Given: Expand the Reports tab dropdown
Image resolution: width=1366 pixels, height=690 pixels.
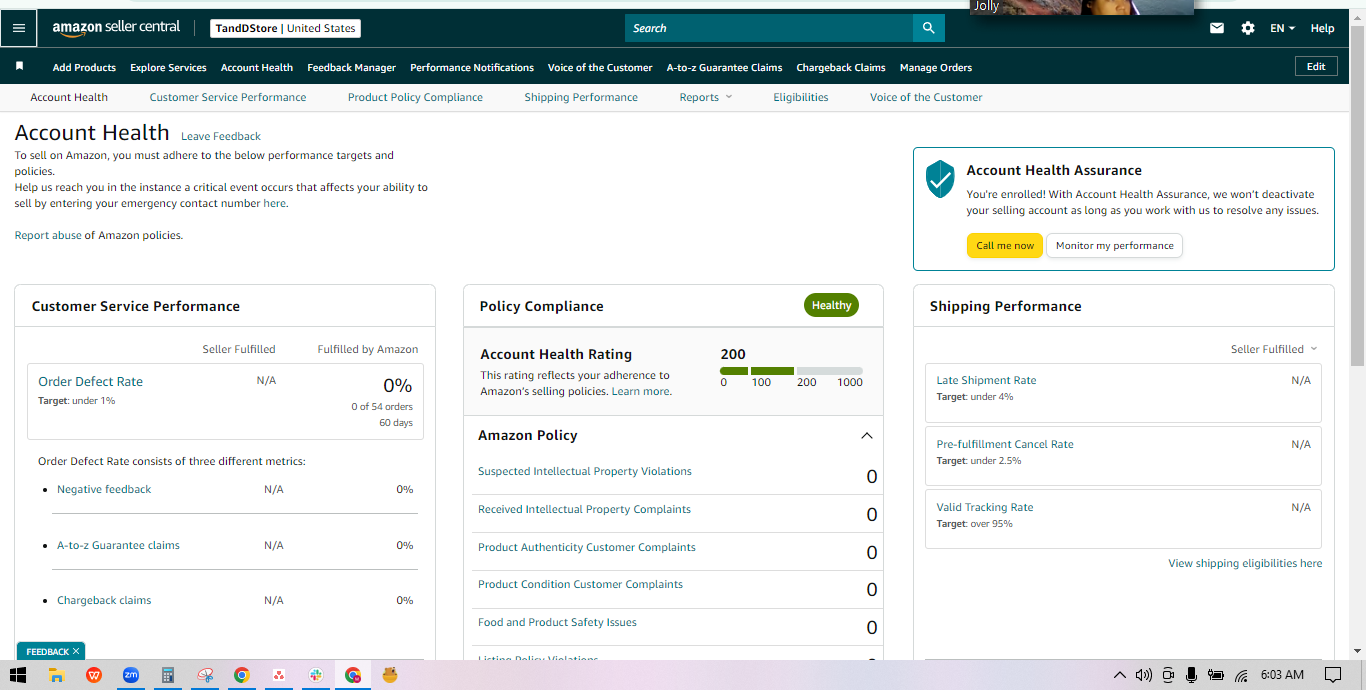Looking at the screenshot, I should click(706, 97).
